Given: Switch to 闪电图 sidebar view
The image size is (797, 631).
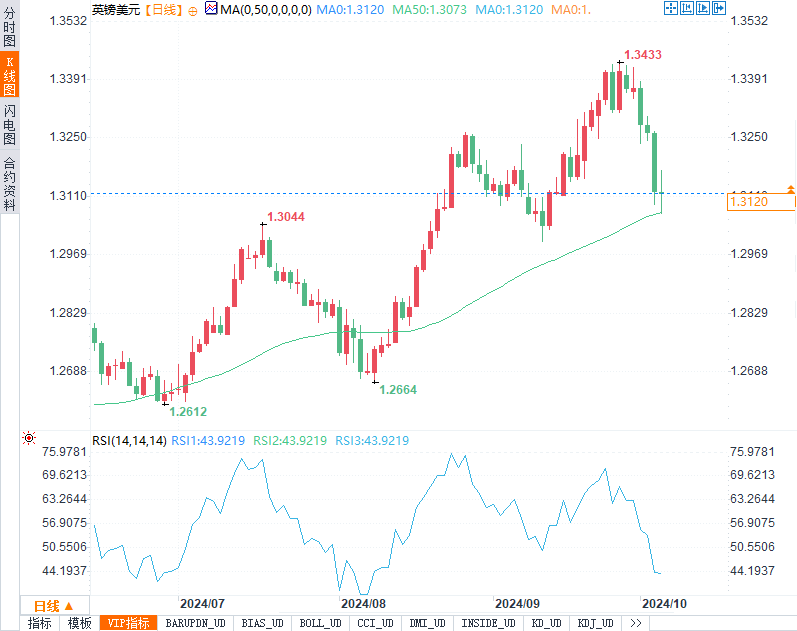Looking at the screenshot, I should click(9, 125).
